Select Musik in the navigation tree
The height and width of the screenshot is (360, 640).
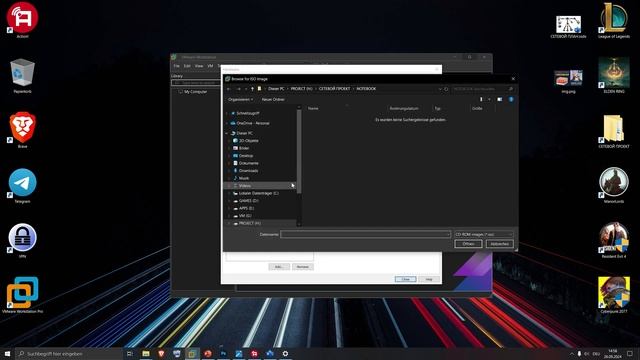tap(244, 178)
